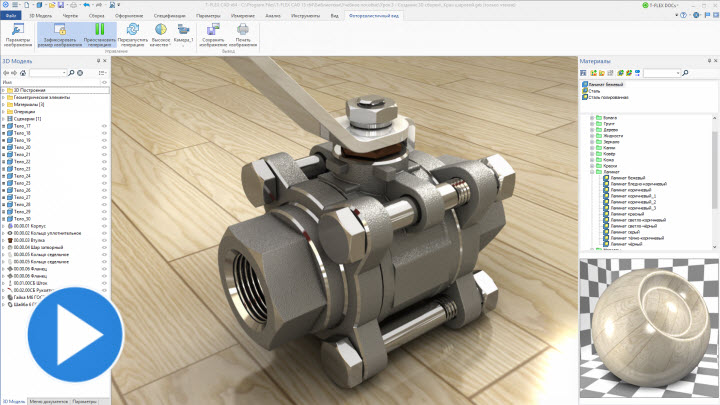
Task: Click the undo arrow in quick access toolbar
Action: (86, 5)
